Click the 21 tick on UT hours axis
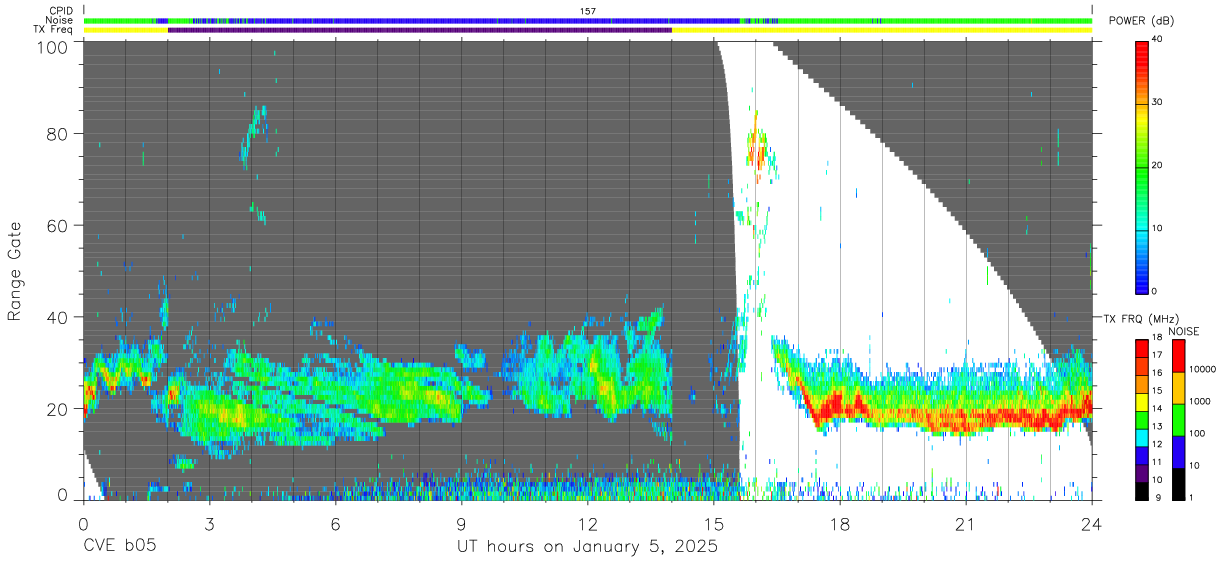1228x567 pixels. pos(965,523)
